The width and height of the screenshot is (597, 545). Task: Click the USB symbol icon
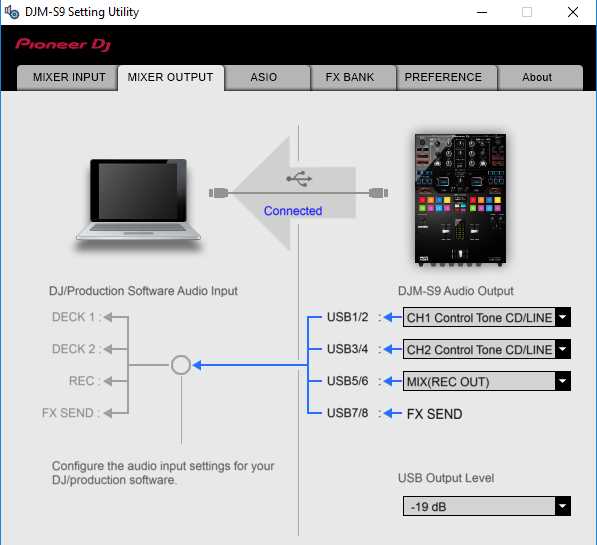[299, 179]
